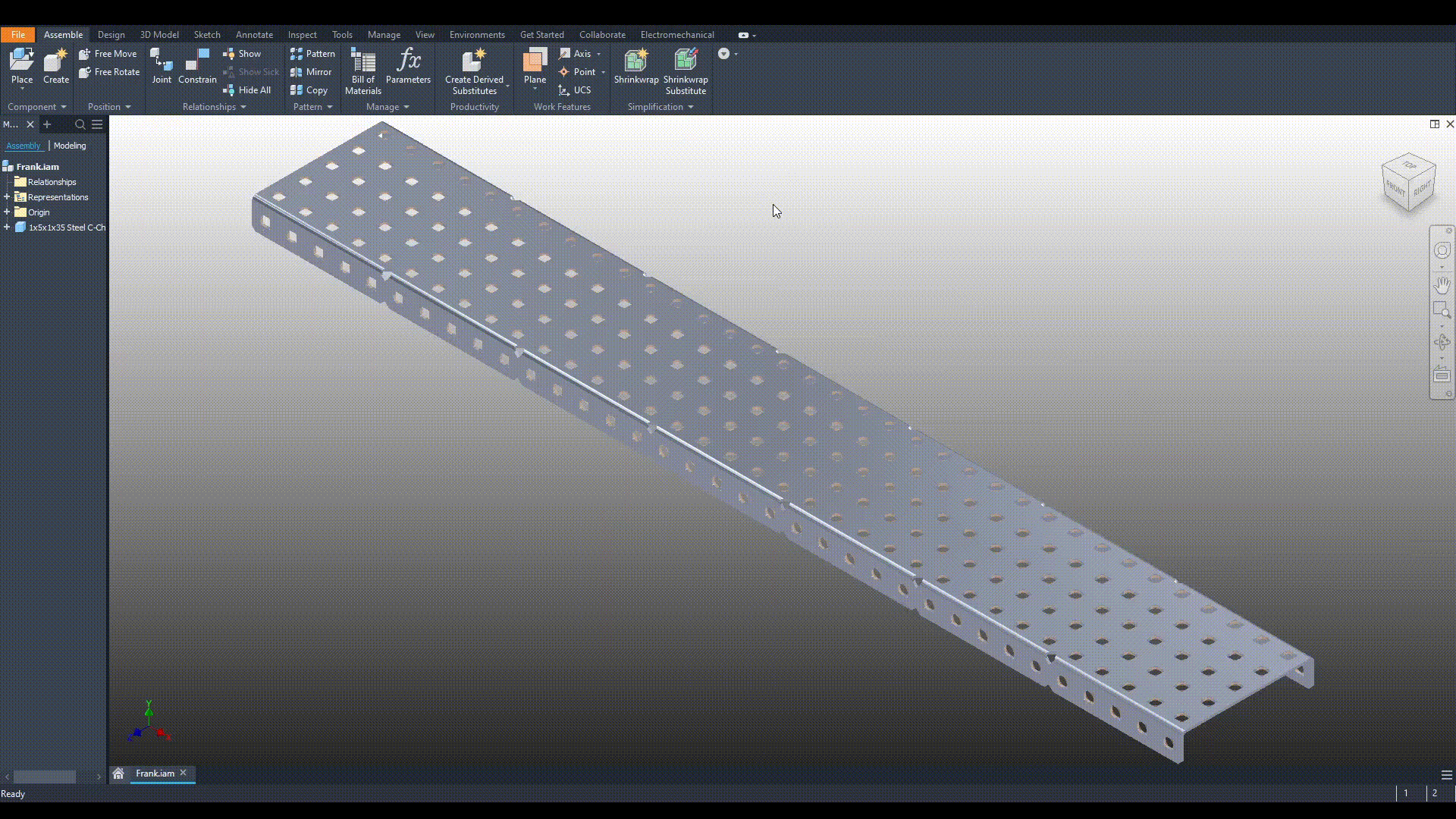This screenshot has width=1456, height=819.
Task: Click the Create component tool
Action: [56, 66]
